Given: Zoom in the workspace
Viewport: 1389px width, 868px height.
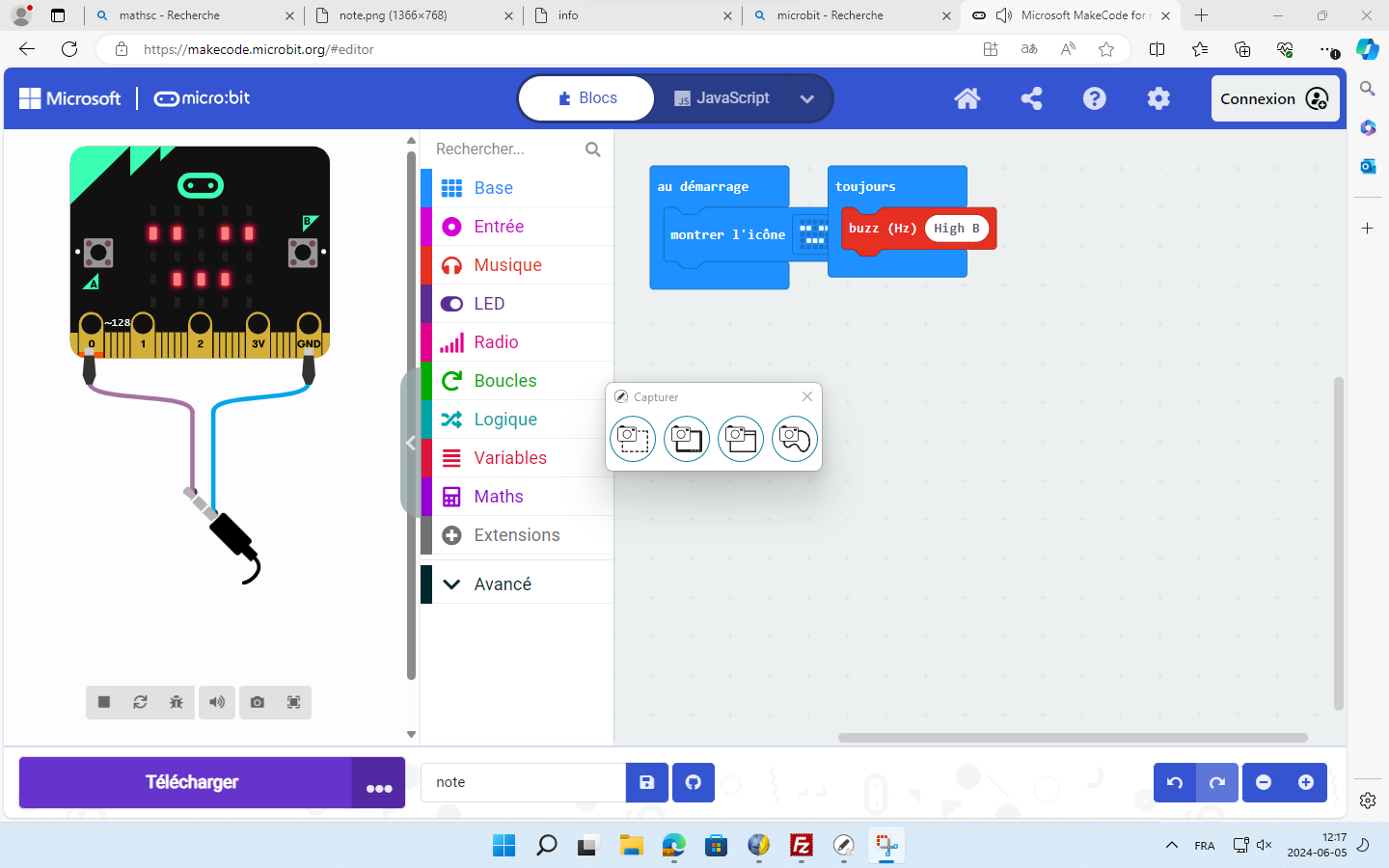Looking at the screenshot, I should pos(1306,782).
